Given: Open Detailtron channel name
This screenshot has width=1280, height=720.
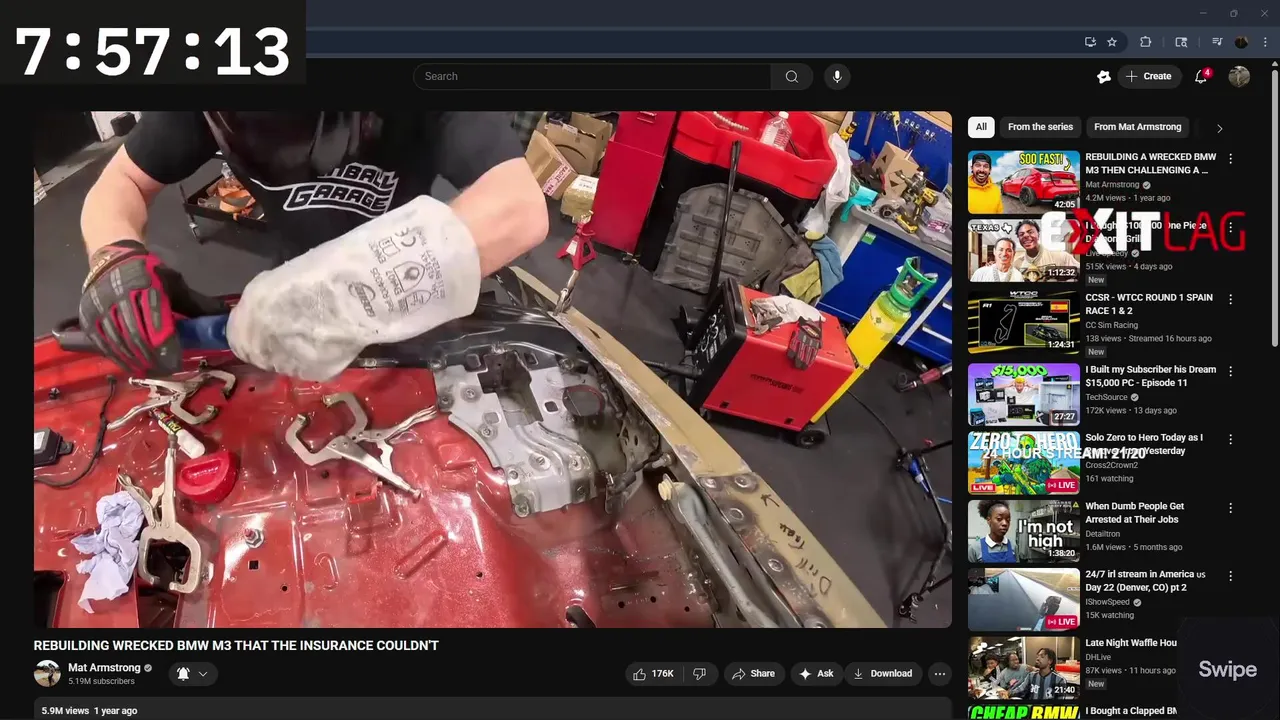Looking at the screenshot, I should [x=1105, y=534].
